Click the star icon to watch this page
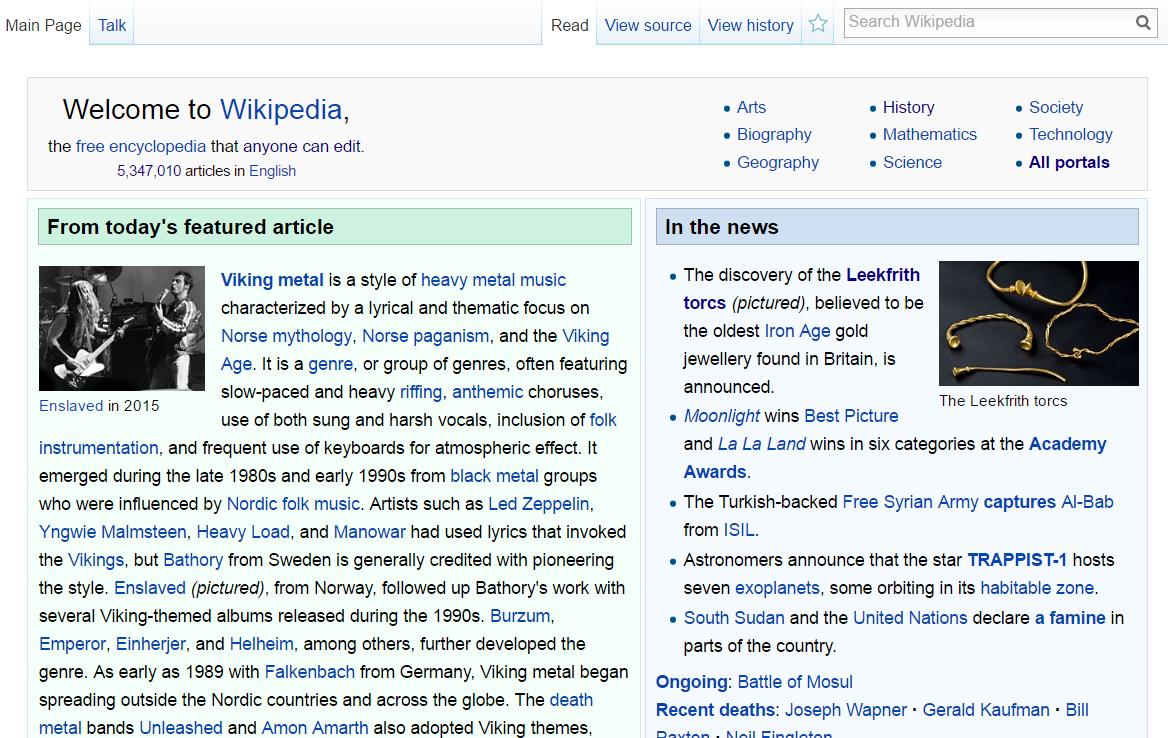Viewport: 1168px width, 738px height. point(818,22)
